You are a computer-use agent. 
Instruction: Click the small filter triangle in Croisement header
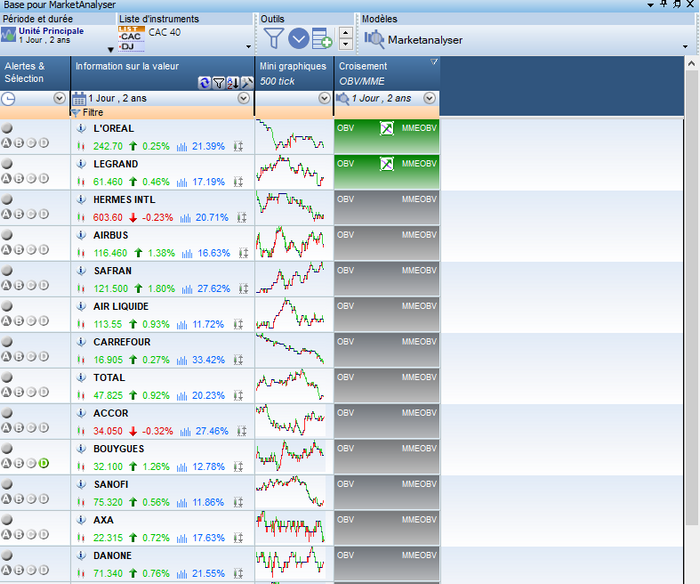coord(433,62)
